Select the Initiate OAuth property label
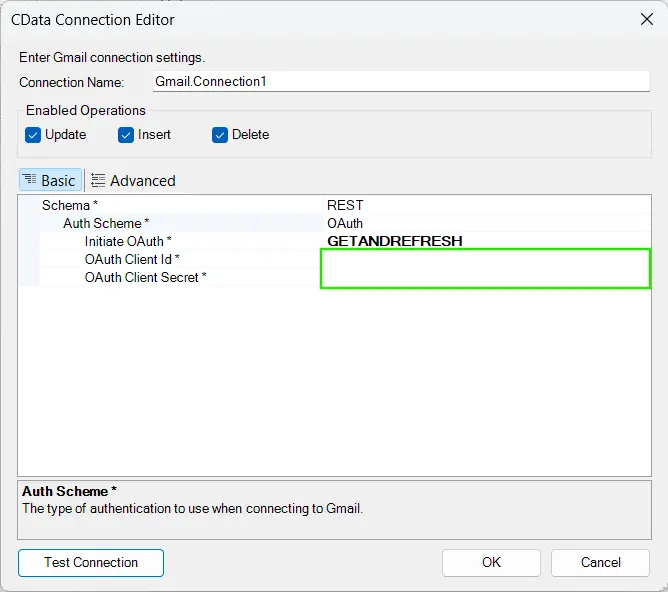This screenshot has height=592, width=668. click(128, 241)
